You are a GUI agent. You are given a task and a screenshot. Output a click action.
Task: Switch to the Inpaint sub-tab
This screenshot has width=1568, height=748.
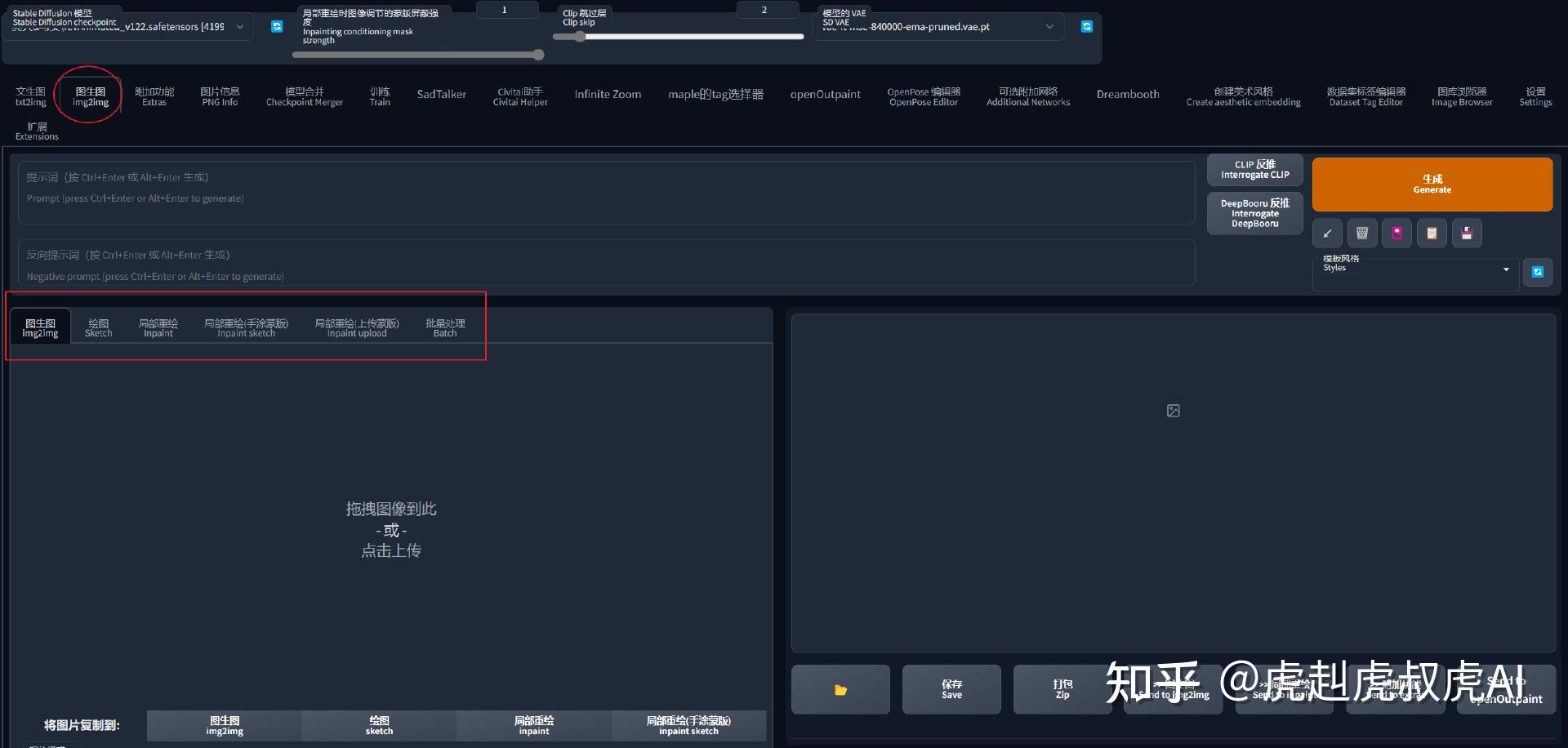(x=158, y=327)
